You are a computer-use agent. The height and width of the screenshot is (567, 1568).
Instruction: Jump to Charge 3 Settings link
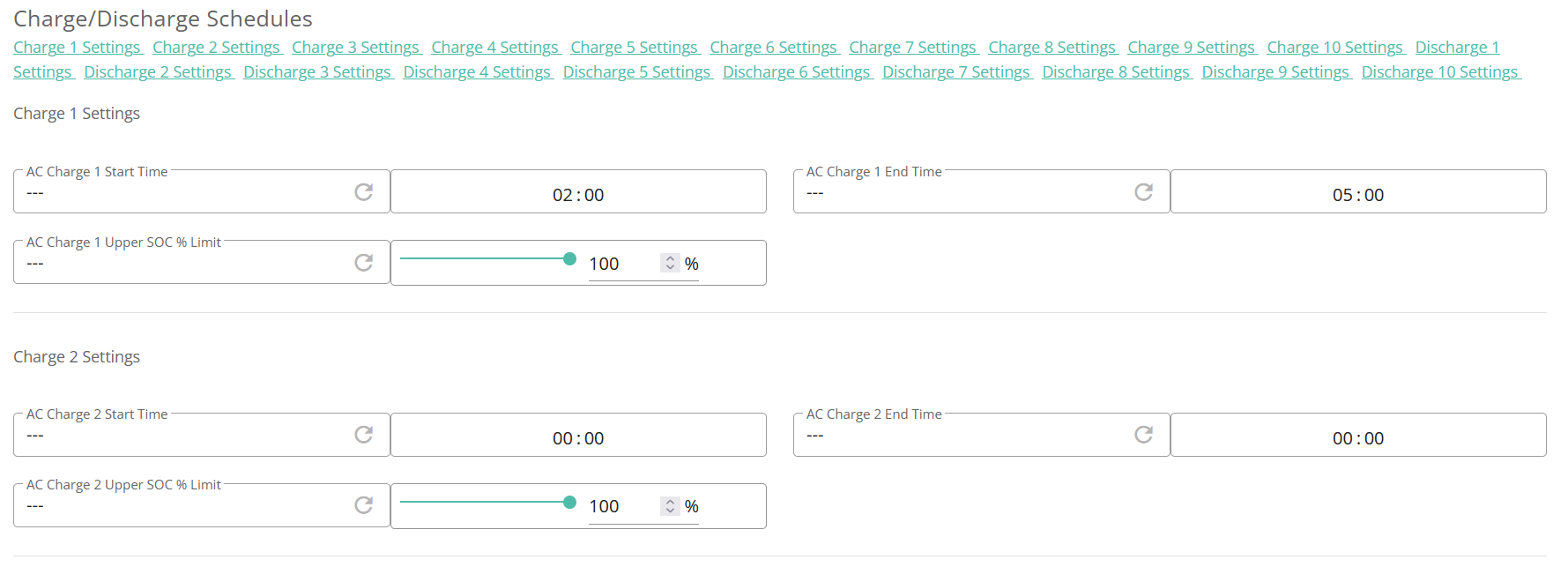(x=356, y=48)
